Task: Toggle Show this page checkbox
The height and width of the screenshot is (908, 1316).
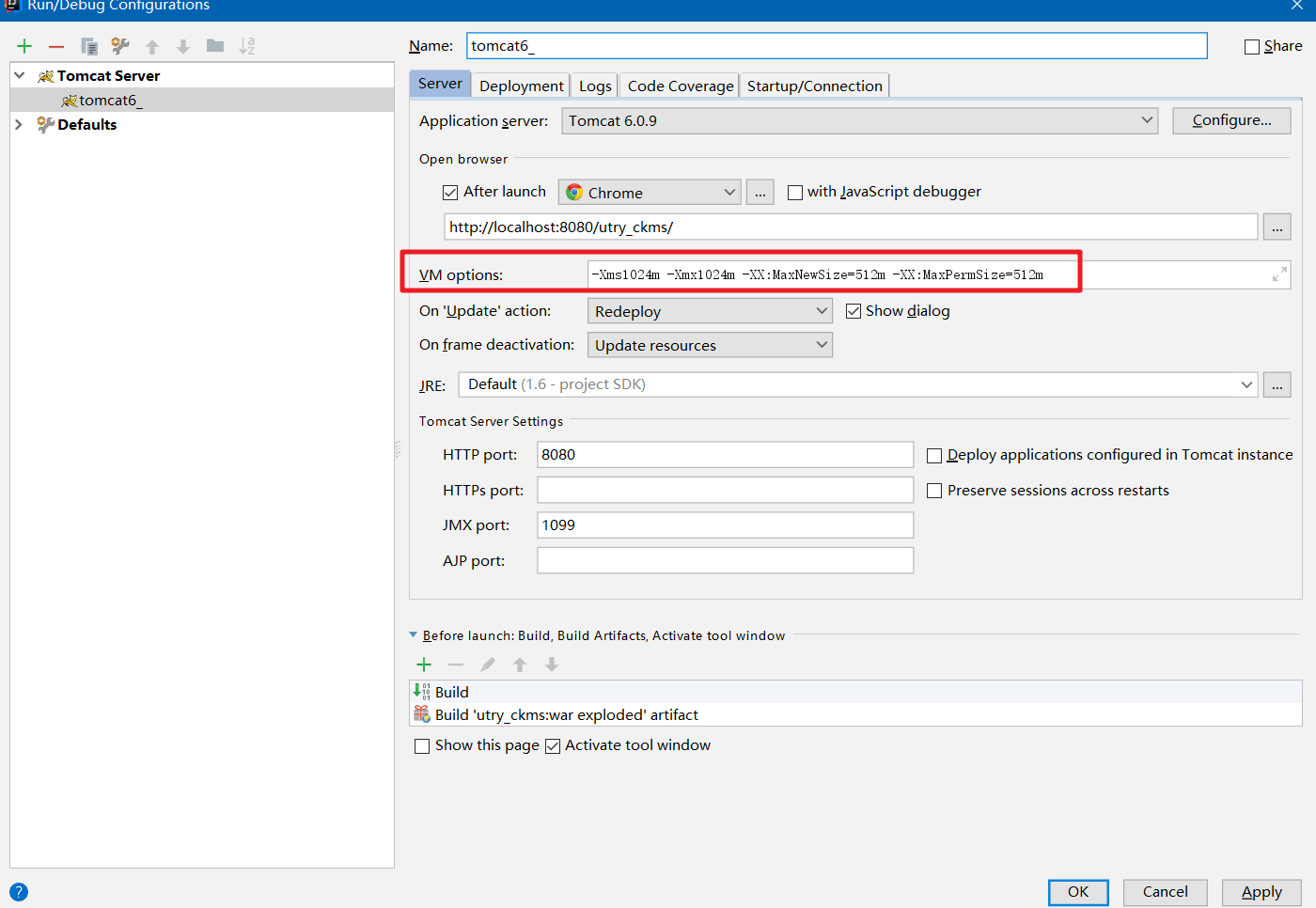Action: click(x=422, y=746)
